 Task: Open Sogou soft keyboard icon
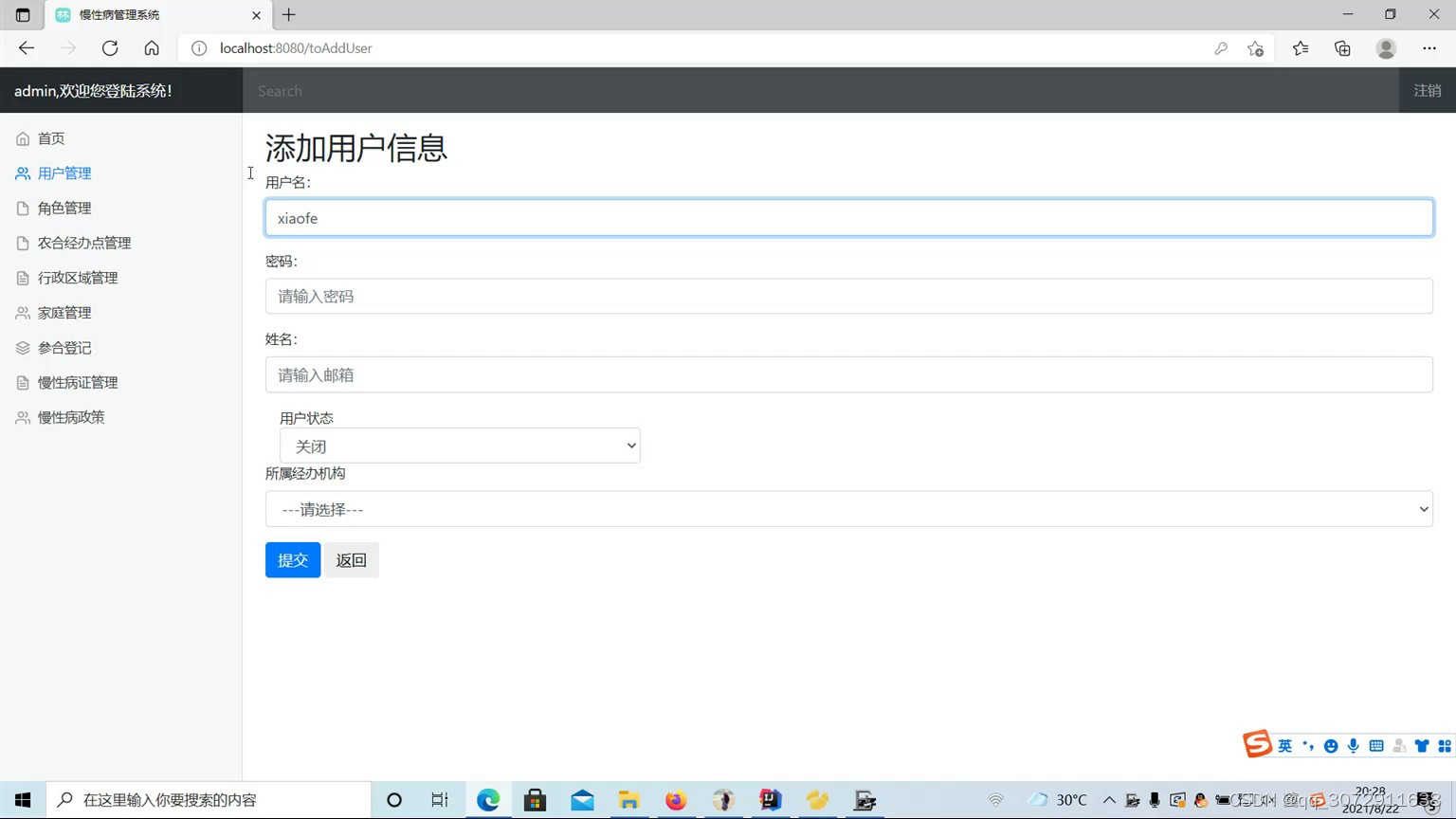[x=1376, y=746]
